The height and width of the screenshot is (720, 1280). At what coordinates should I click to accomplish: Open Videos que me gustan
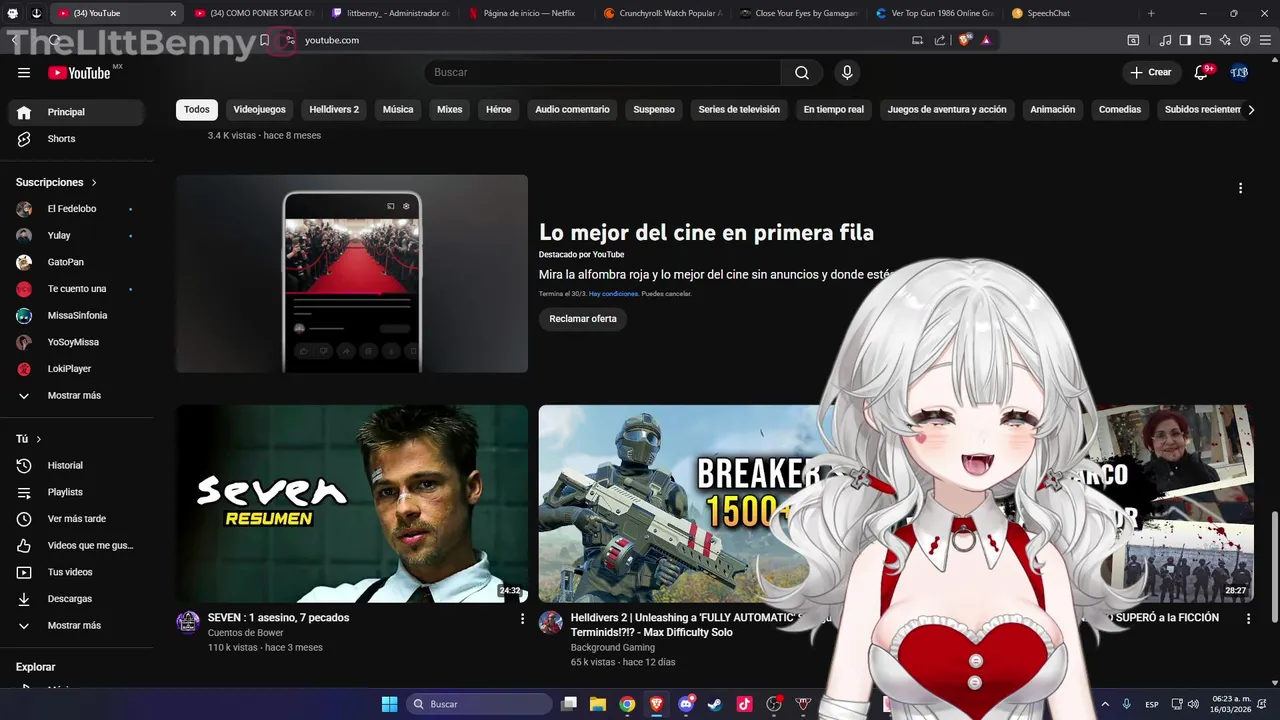tap(76, 545)
